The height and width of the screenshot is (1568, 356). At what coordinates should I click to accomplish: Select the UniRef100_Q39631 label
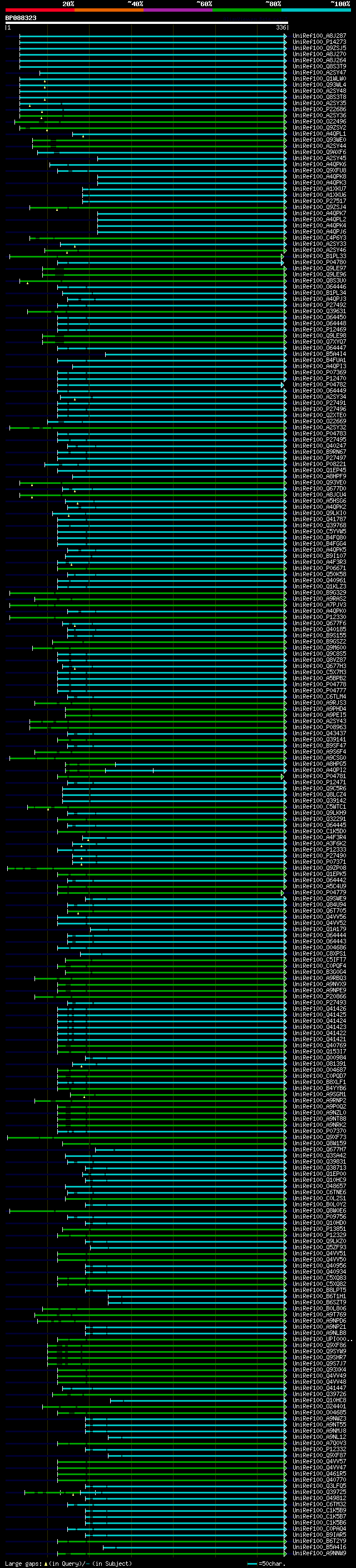[x=319, y=311]
